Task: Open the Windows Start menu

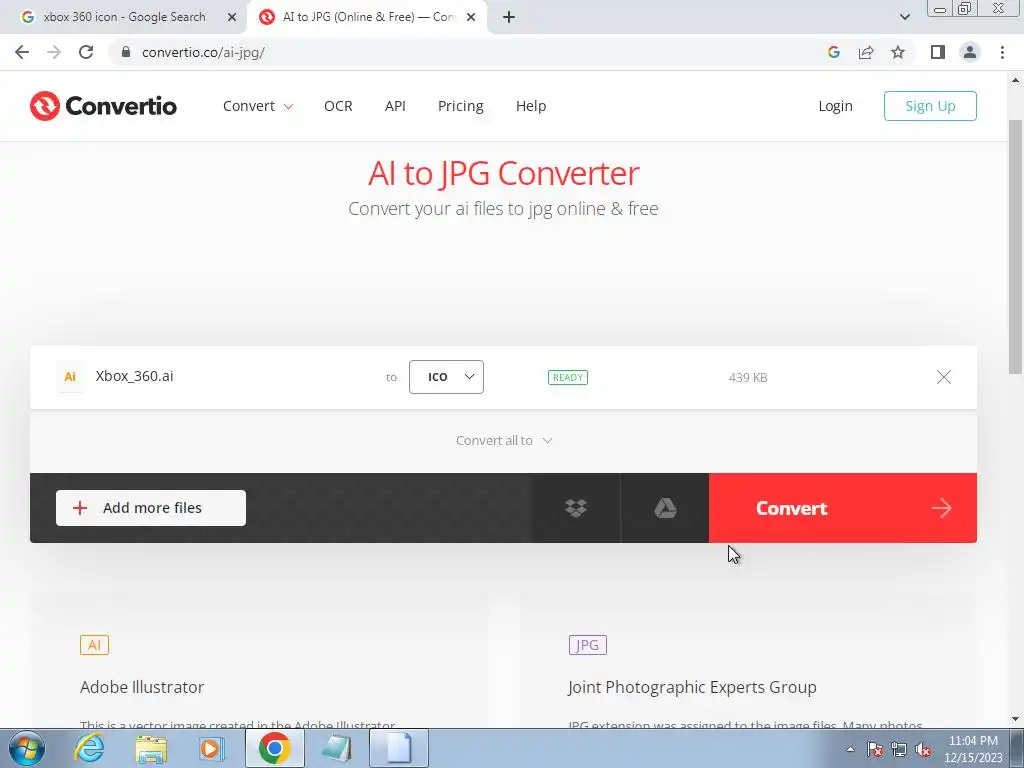Action: [x=26, y=748]
